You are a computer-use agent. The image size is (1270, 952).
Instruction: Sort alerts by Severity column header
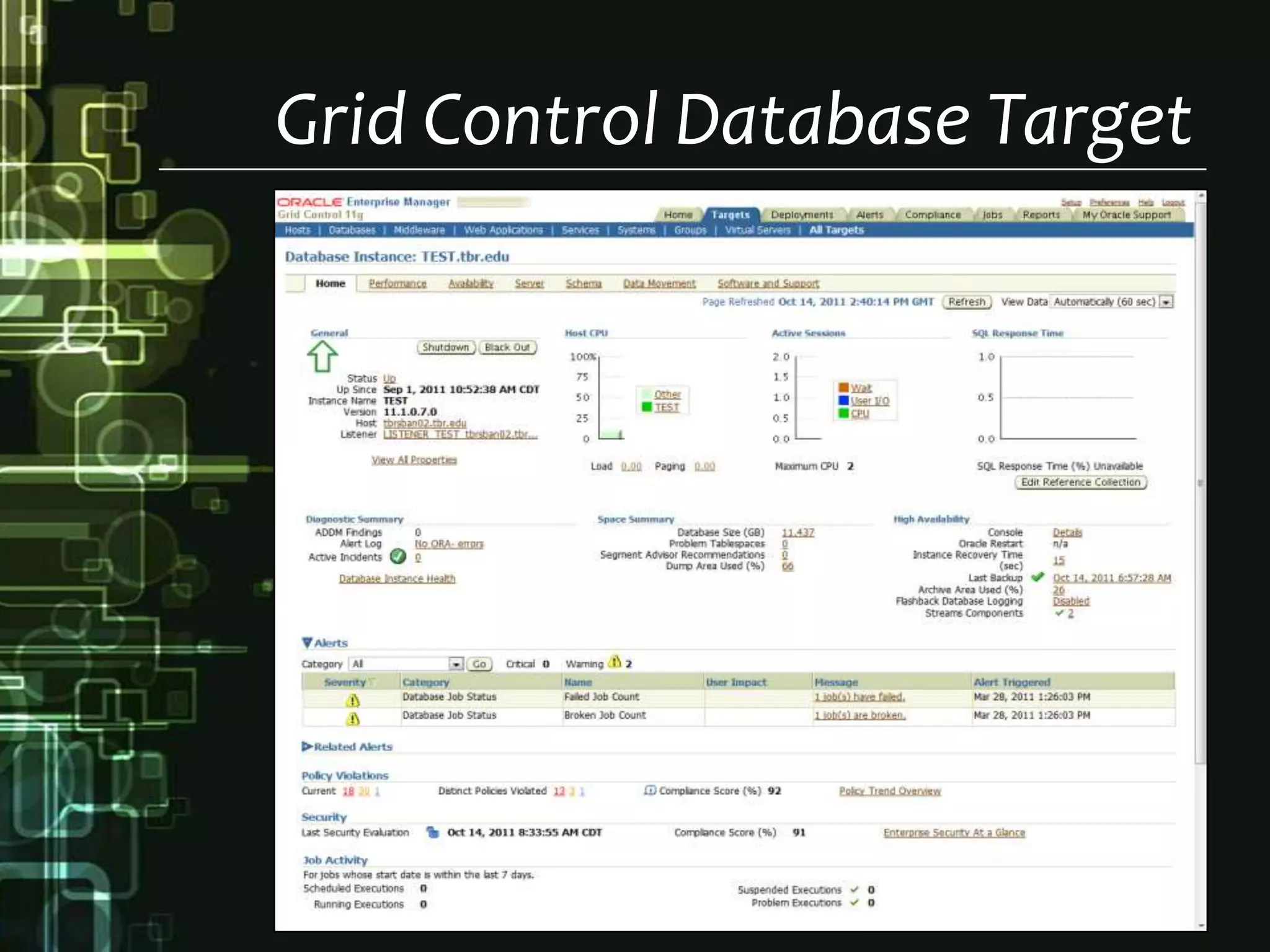coord(345,682)
